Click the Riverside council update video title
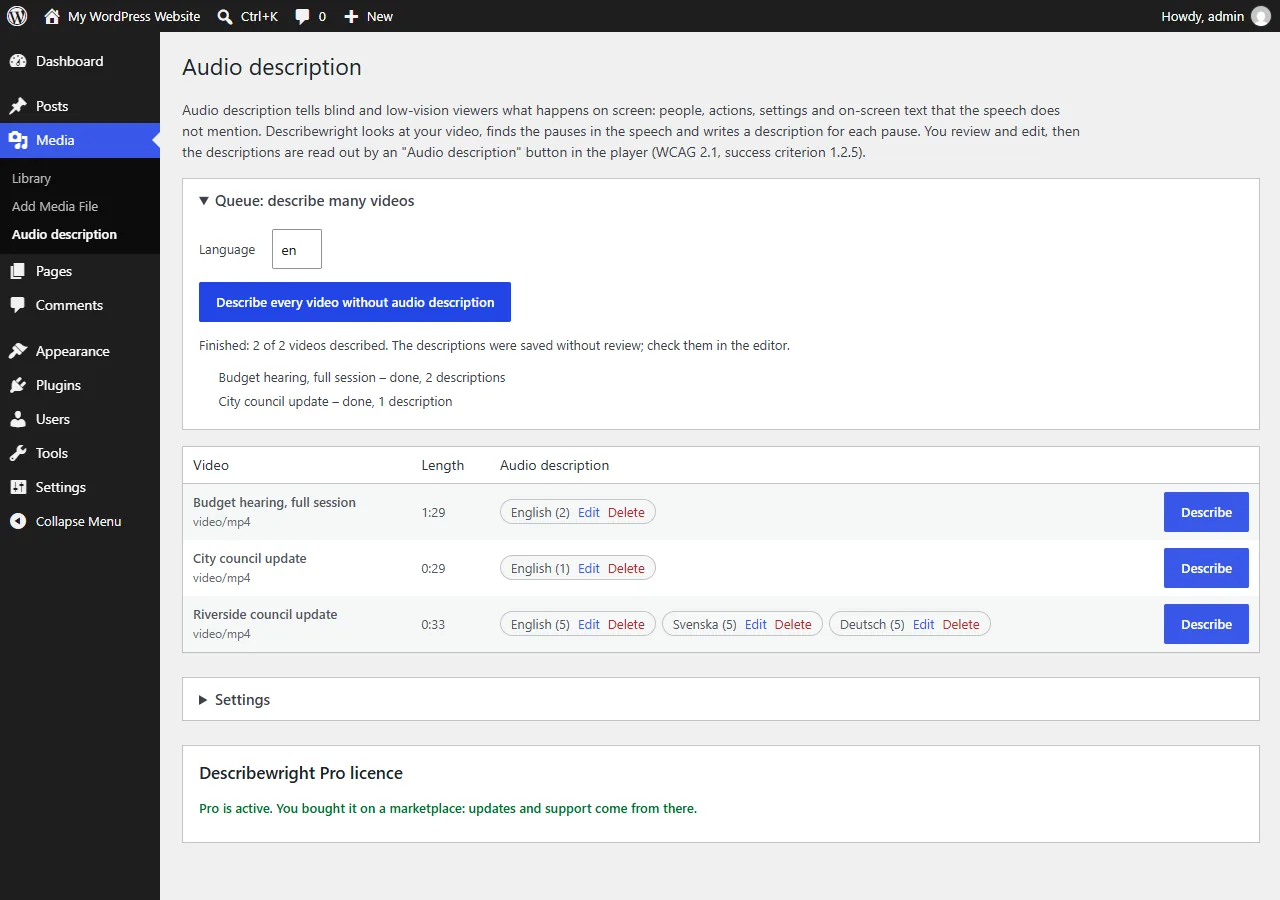 tap(265, 614)
